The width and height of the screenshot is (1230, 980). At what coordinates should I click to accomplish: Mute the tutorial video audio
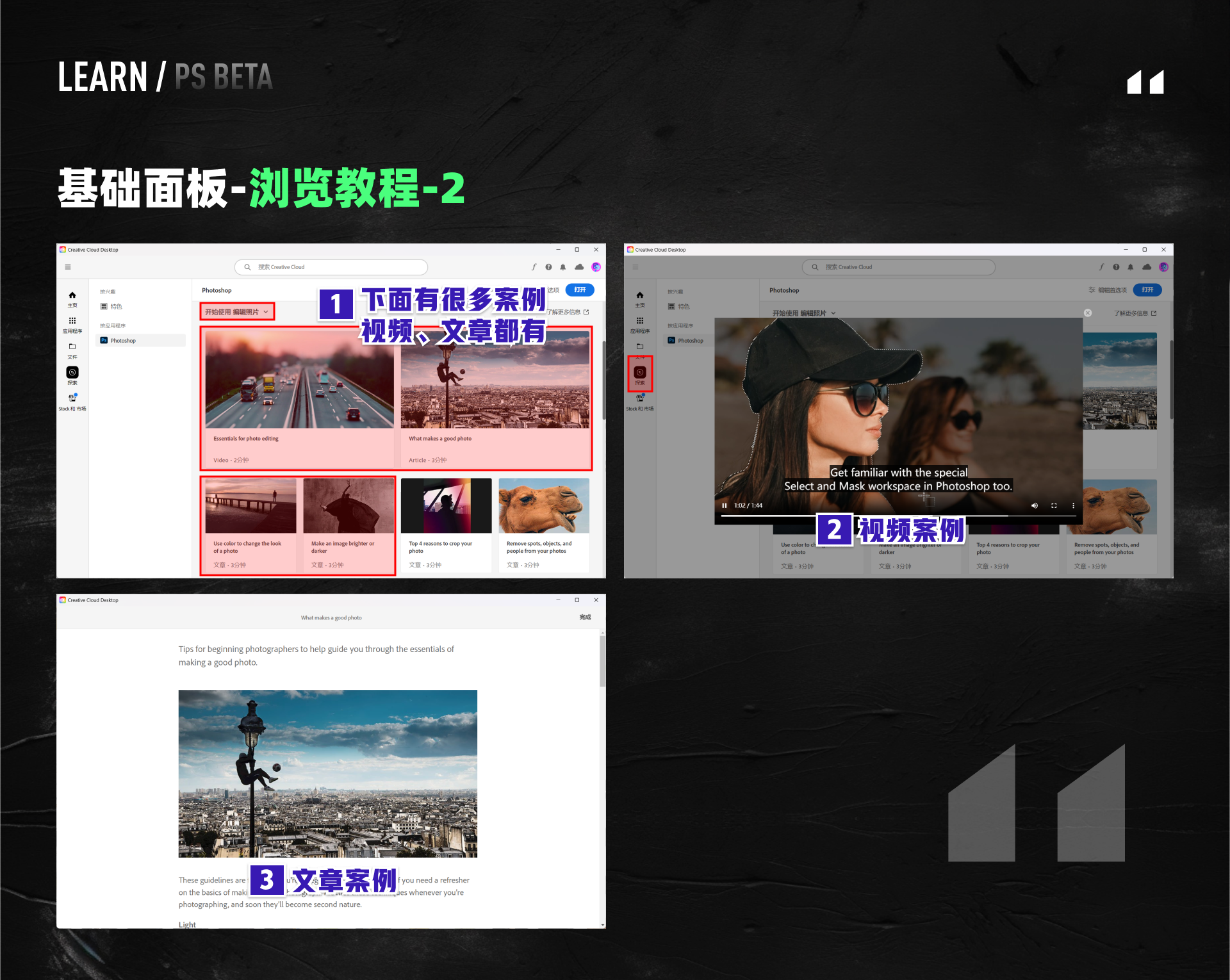point(1034,505)
